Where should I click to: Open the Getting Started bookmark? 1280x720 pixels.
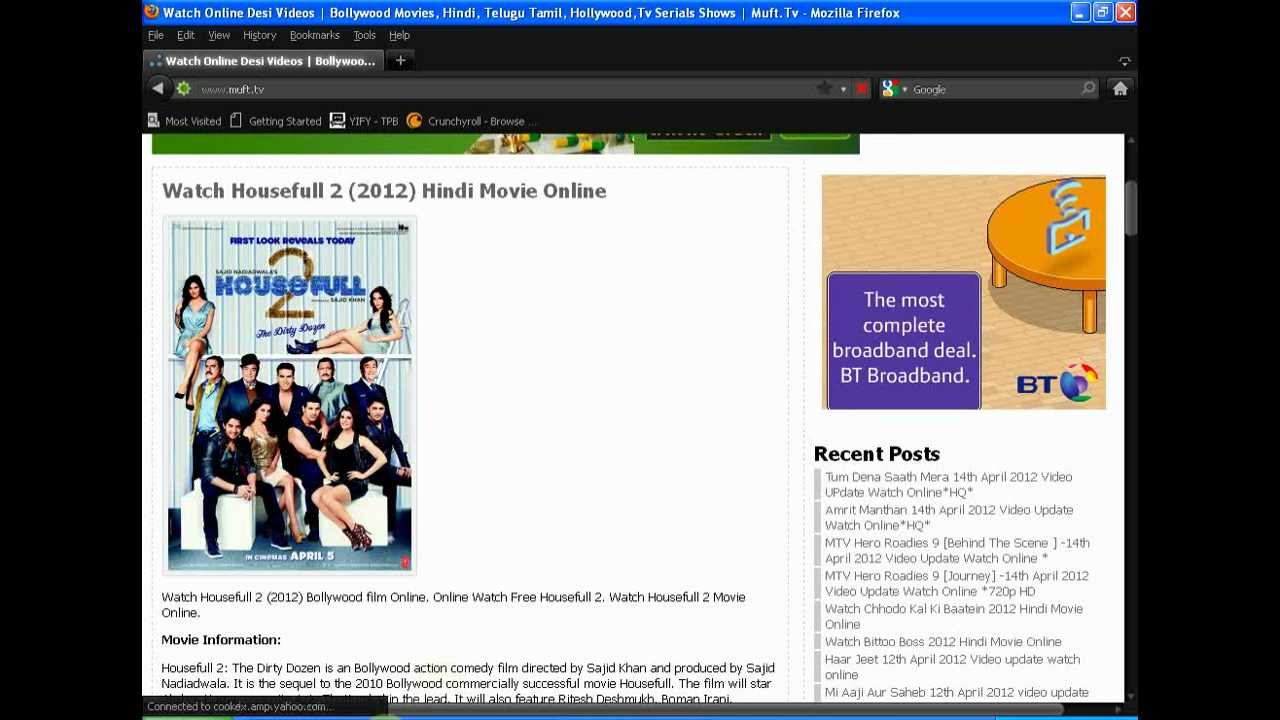coord(275,121)
